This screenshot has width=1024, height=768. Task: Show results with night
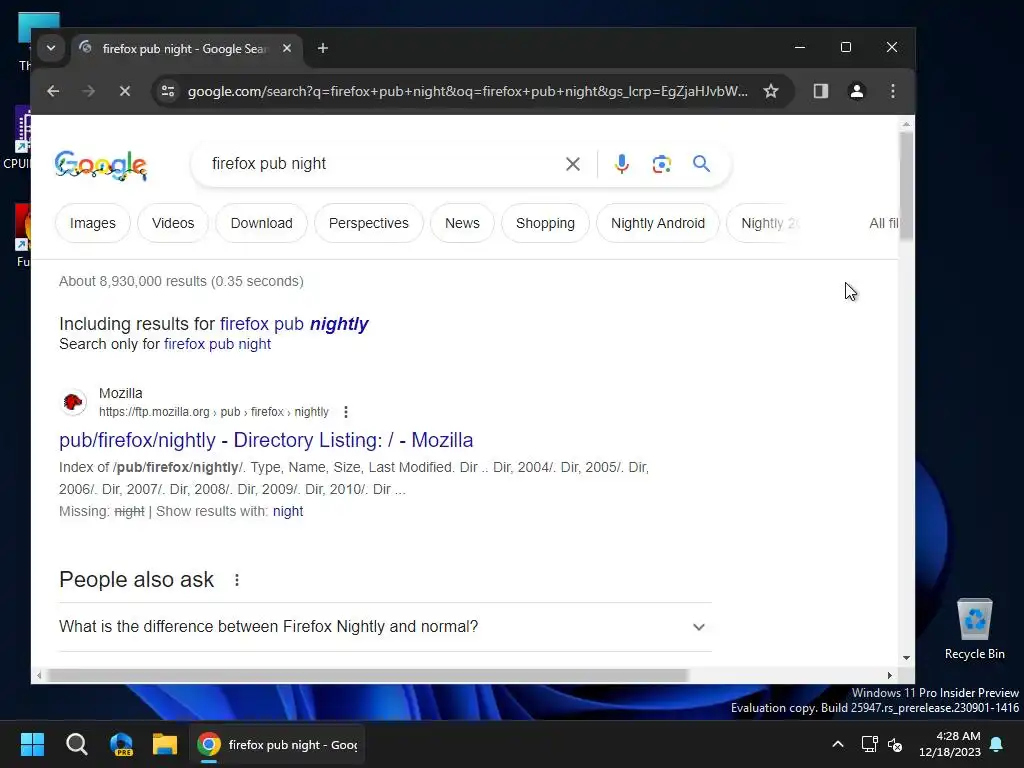(x=288, y=511)
